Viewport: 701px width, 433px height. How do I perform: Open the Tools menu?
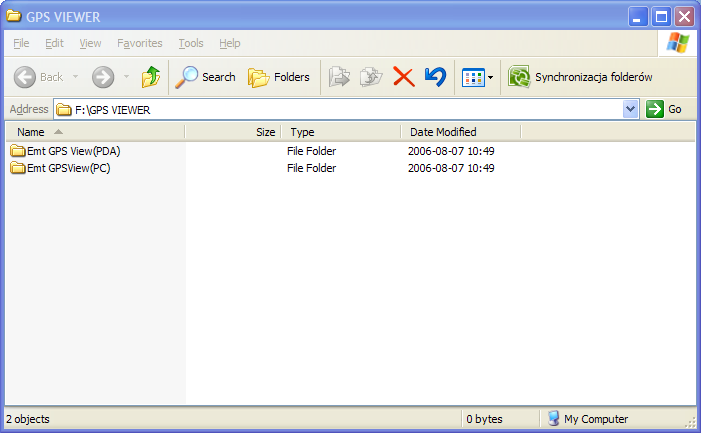pos(191,43)
